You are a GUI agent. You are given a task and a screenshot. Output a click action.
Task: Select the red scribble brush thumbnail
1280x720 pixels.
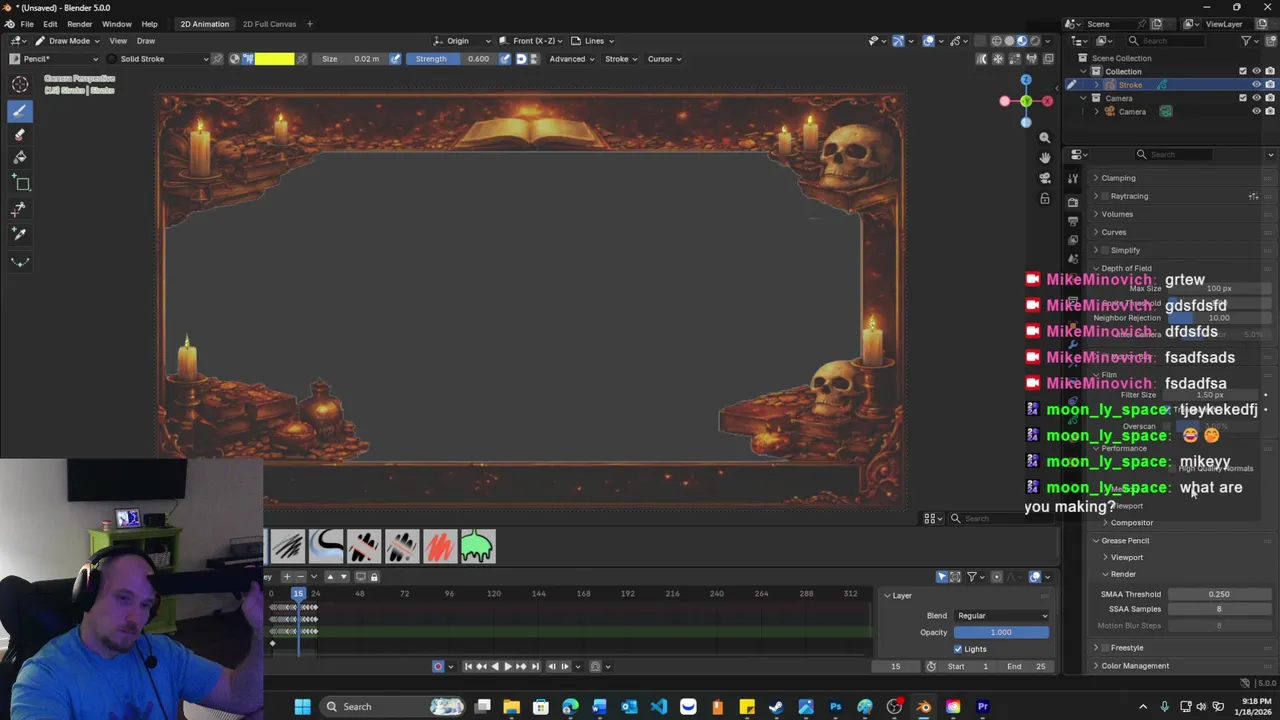pos(440,547)
